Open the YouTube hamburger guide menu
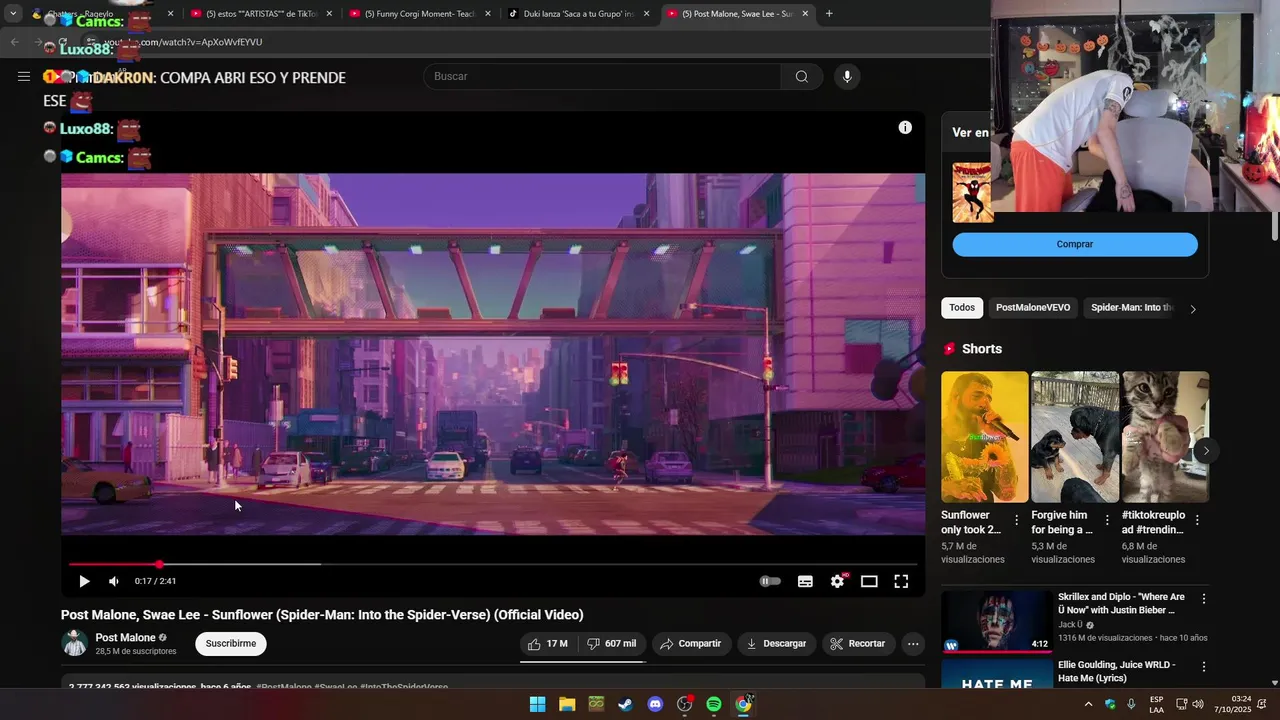Image resolution: width=1280 pixels, height=720 pixels. coord(24,76)
